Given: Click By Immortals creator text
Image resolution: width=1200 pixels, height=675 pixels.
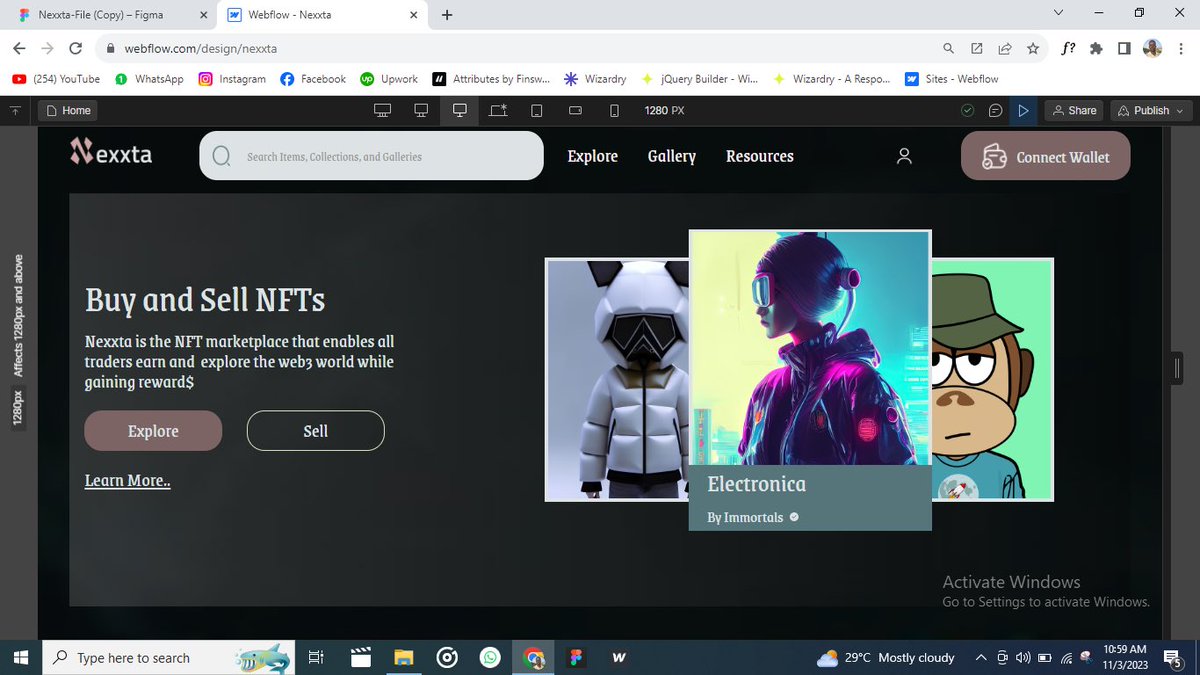Looking at the screenshot, I should [745, 518].
